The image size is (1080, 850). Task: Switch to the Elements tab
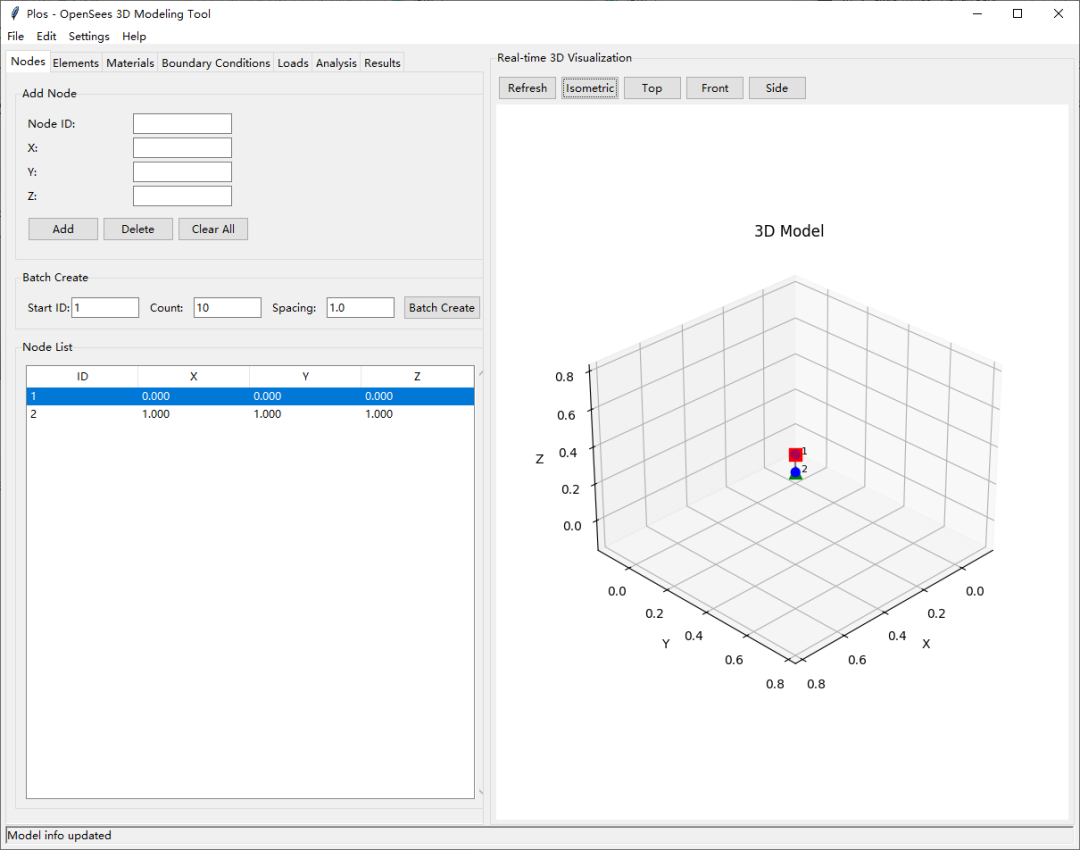(x=76, y=63)
